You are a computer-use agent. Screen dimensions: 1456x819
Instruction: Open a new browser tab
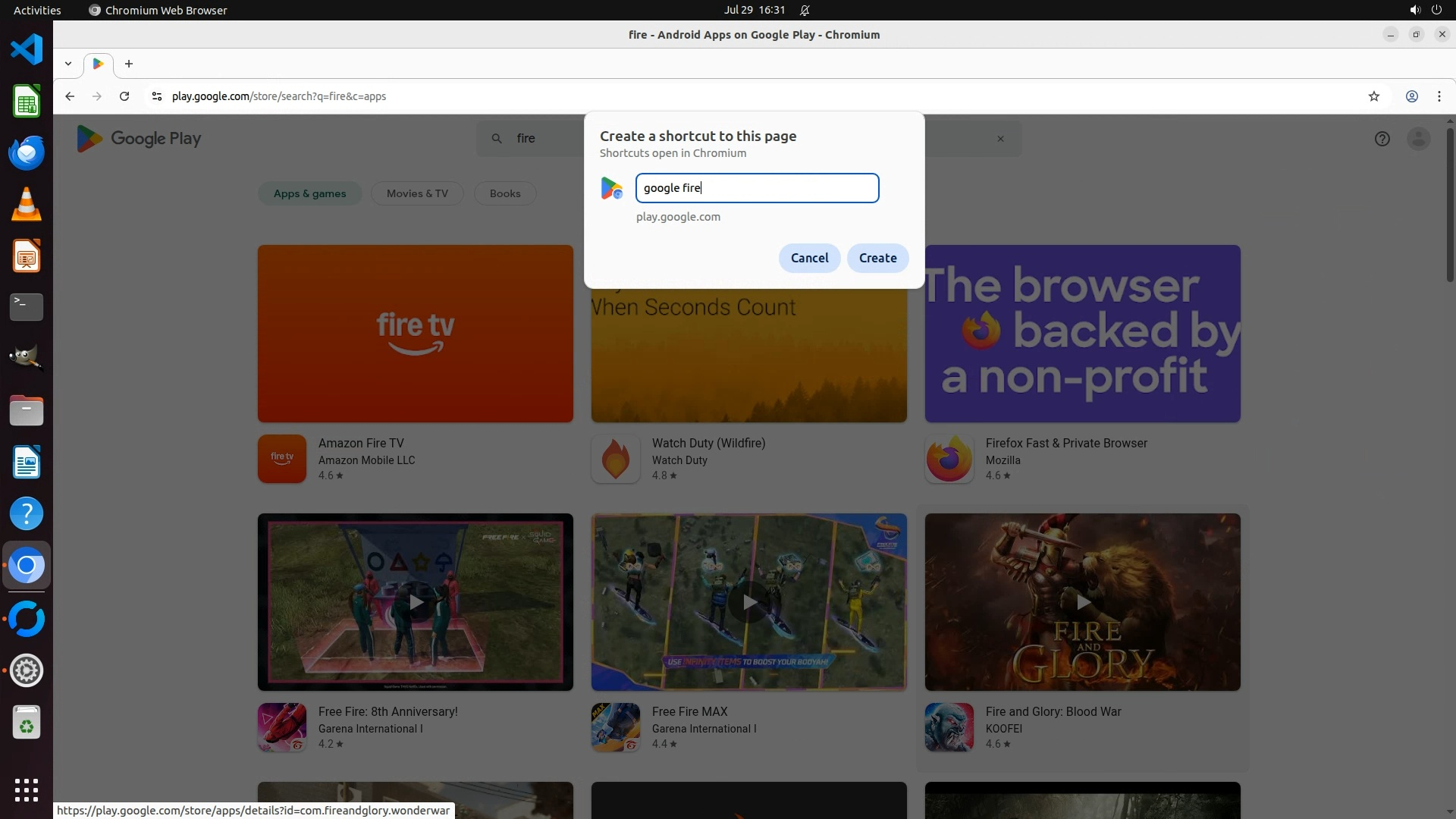(129, 64)
